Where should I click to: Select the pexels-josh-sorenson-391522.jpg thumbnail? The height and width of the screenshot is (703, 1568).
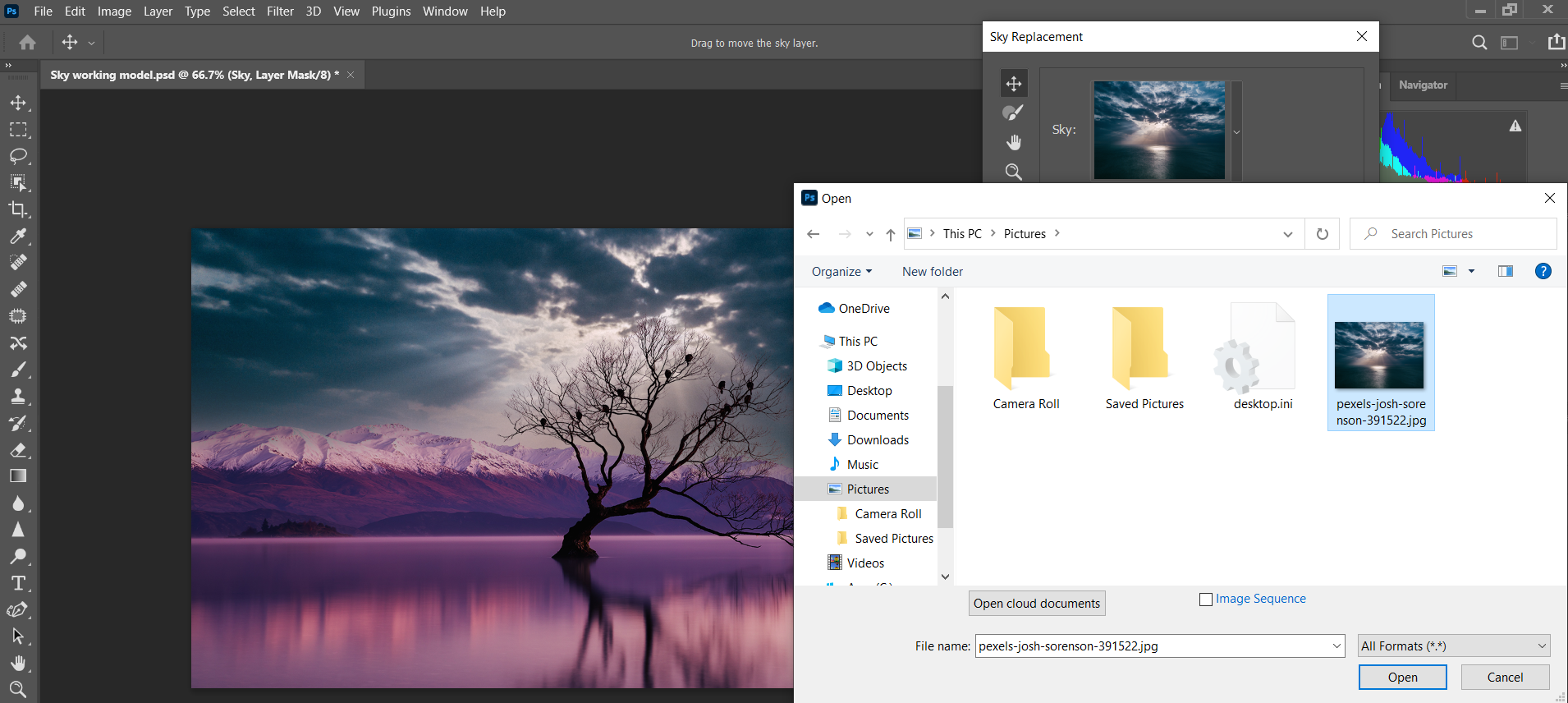pos(1380,361)
